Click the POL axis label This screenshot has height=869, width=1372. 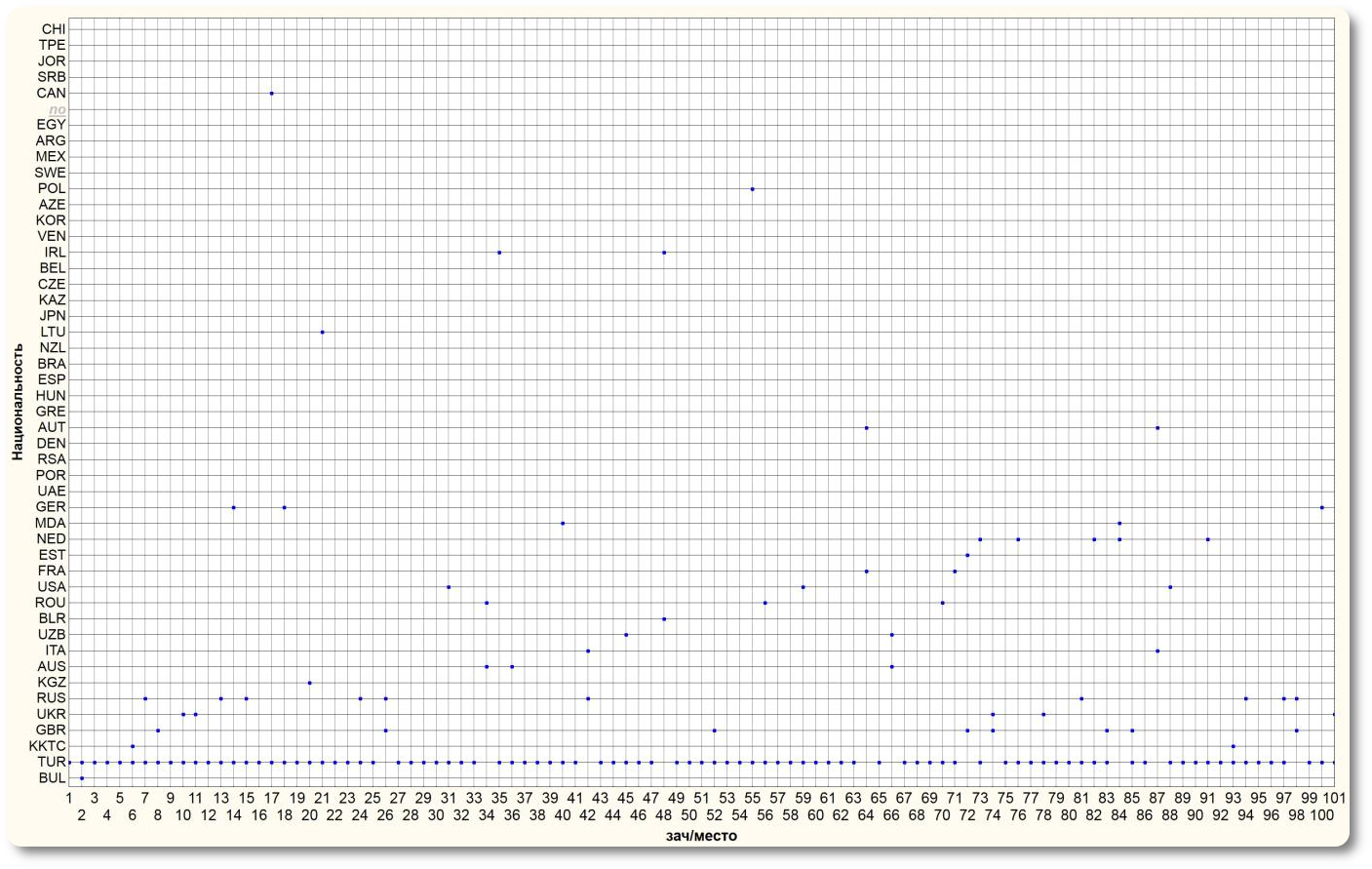point(53,188)
